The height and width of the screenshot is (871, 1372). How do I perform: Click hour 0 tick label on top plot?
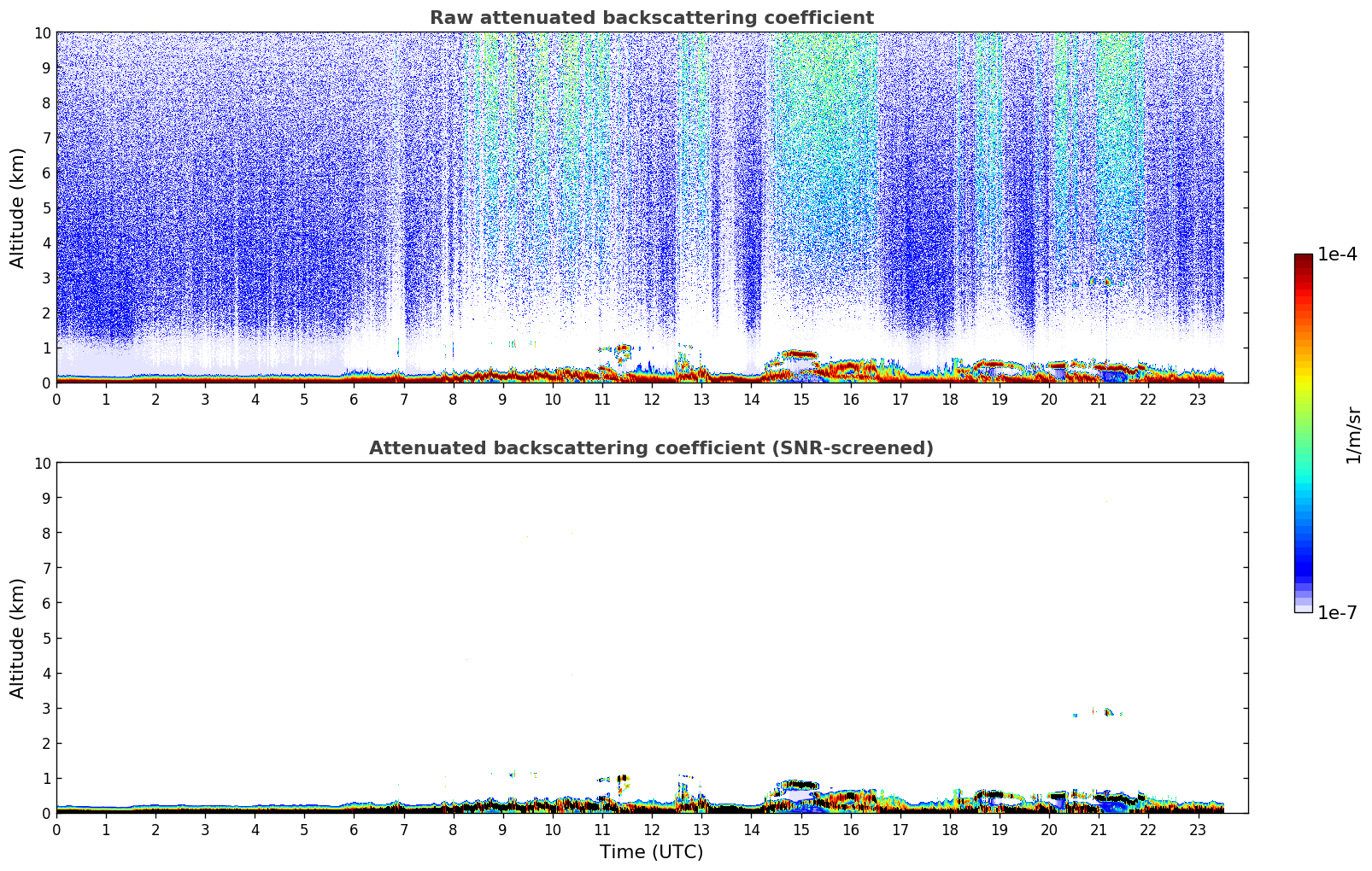tap(57, 400)
